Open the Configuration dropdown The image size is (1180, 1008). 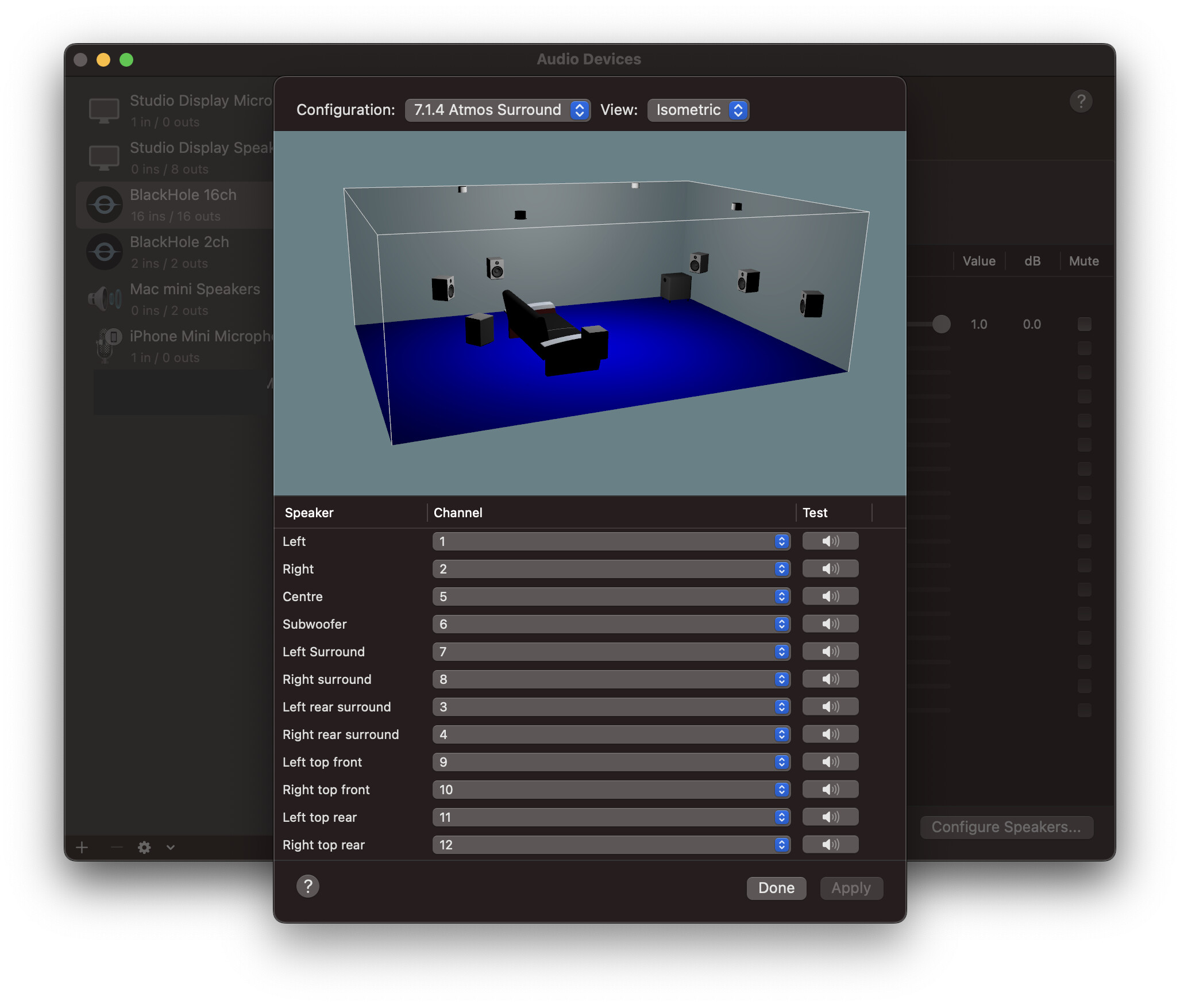(x=497, y=110)
